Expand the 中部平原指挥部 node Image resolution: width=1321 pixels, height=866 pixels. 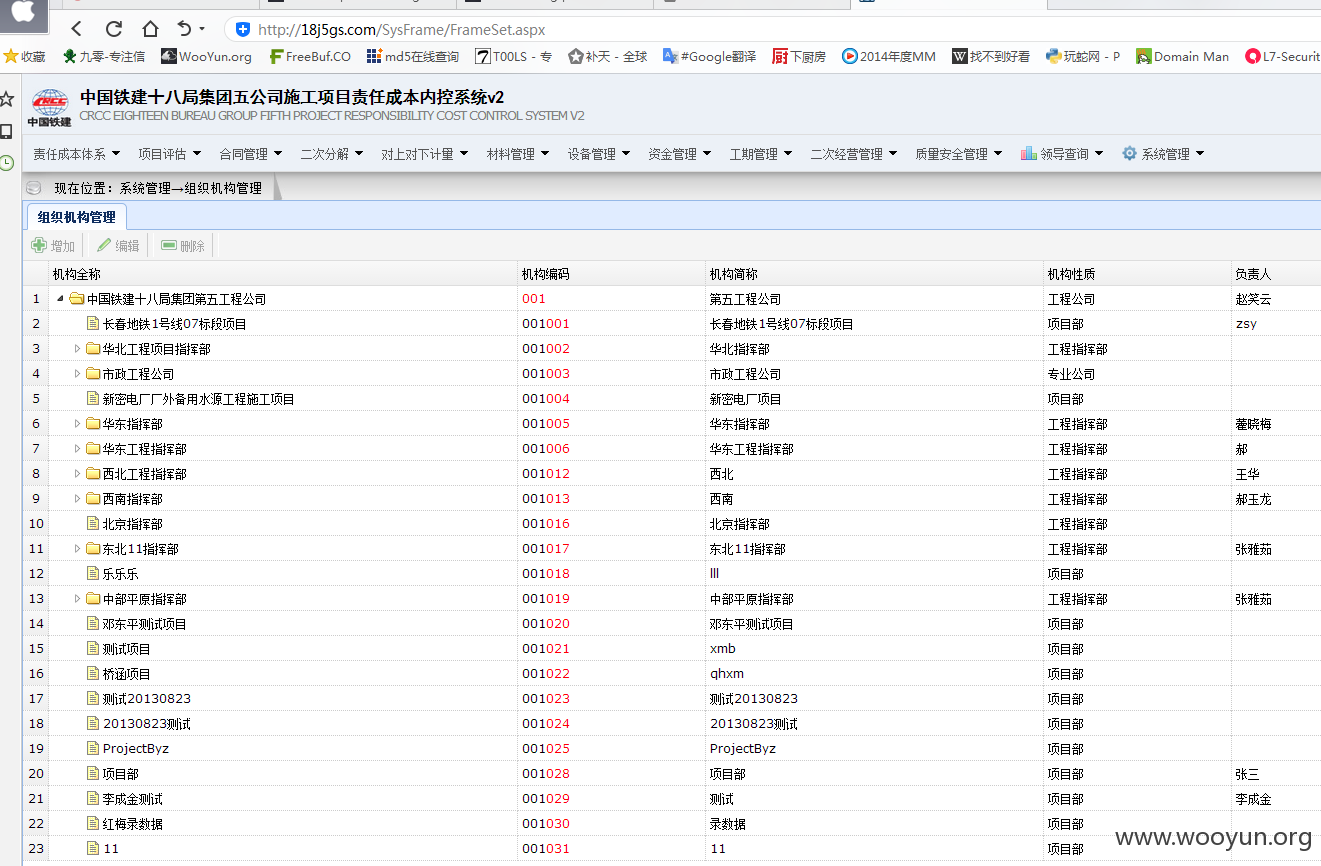[78, 599]
